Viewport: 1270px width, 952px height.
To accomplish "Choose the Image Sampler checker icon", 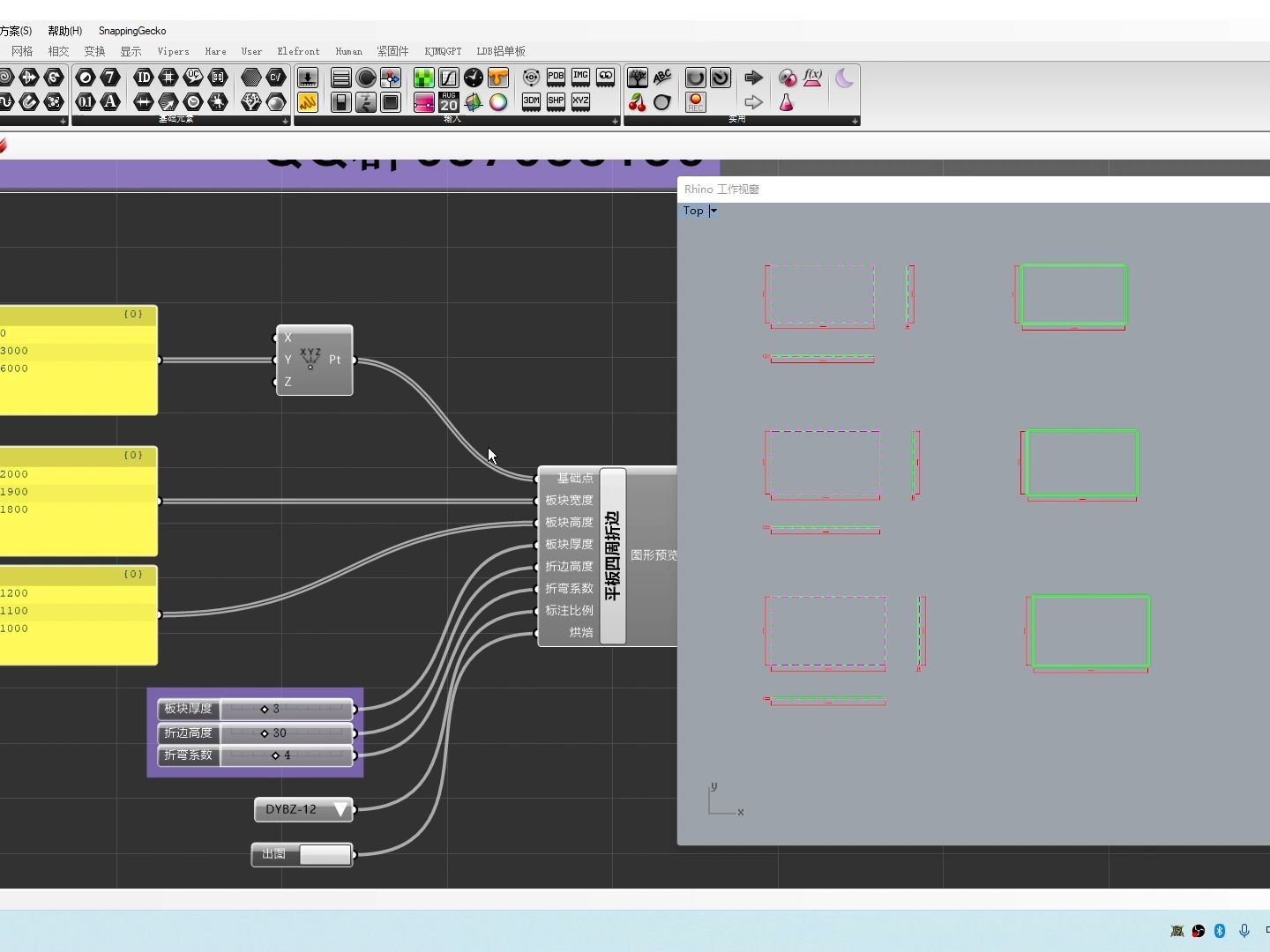I will click(424, 78).
